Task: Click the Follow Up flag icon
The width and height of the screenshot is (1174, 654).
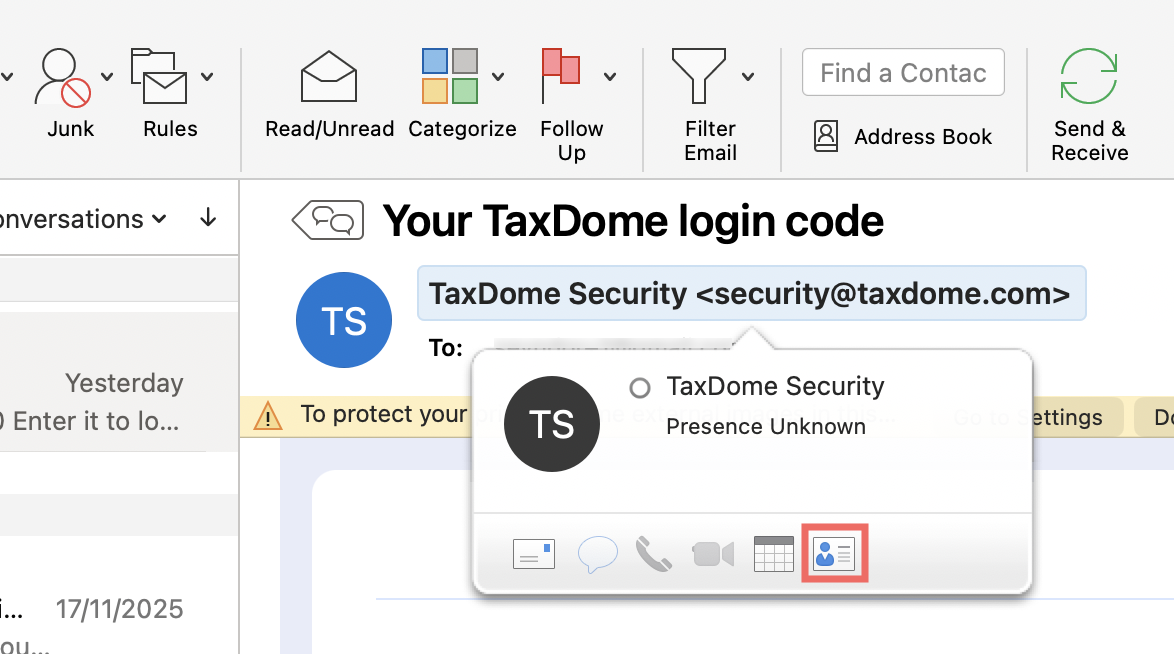Action: point(561,78)
